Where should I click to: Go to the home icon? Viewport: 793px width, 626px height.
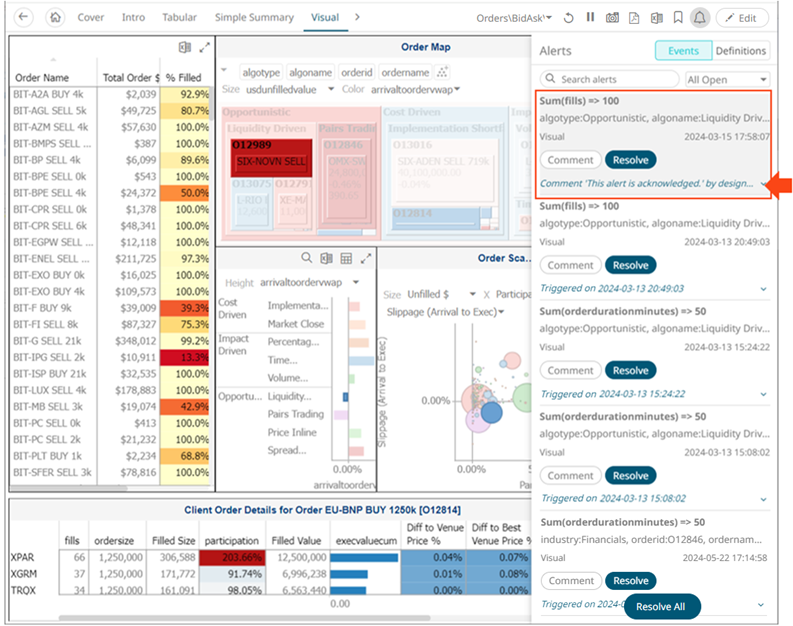click(x=54, y=18)
